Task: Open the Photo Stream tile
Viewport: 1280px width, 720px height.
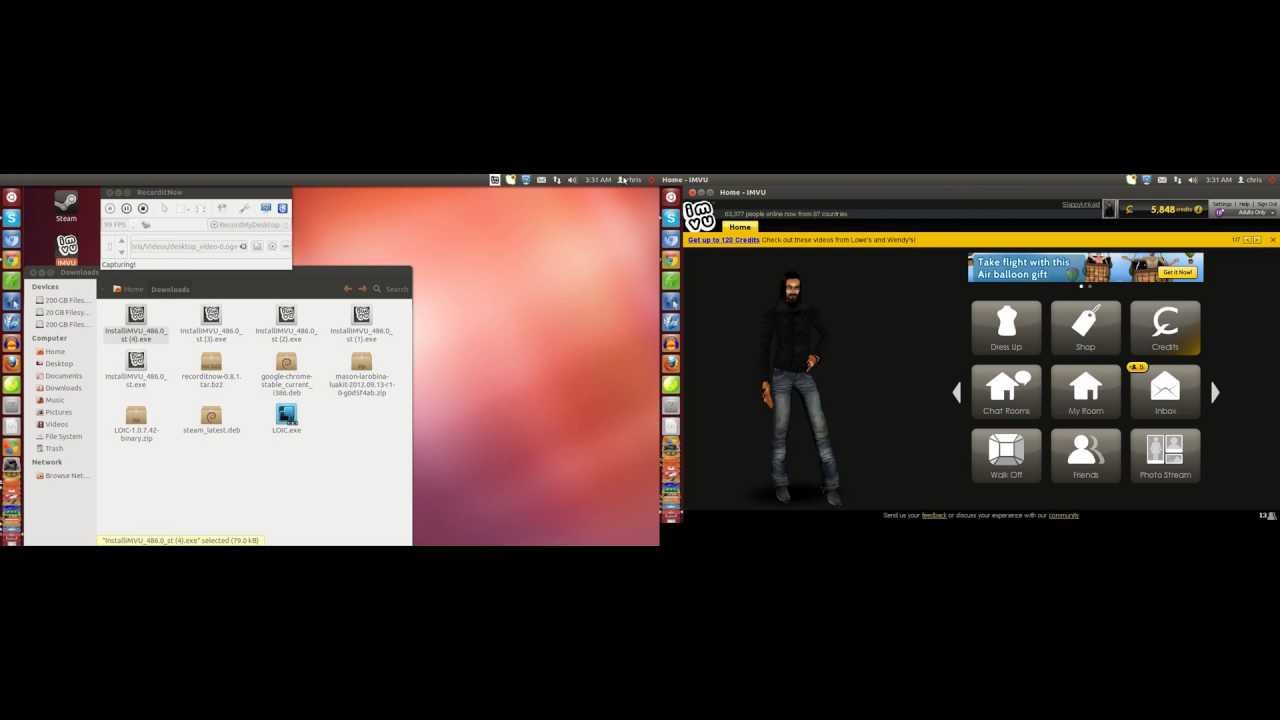Action: click(x=1165, y=456)
